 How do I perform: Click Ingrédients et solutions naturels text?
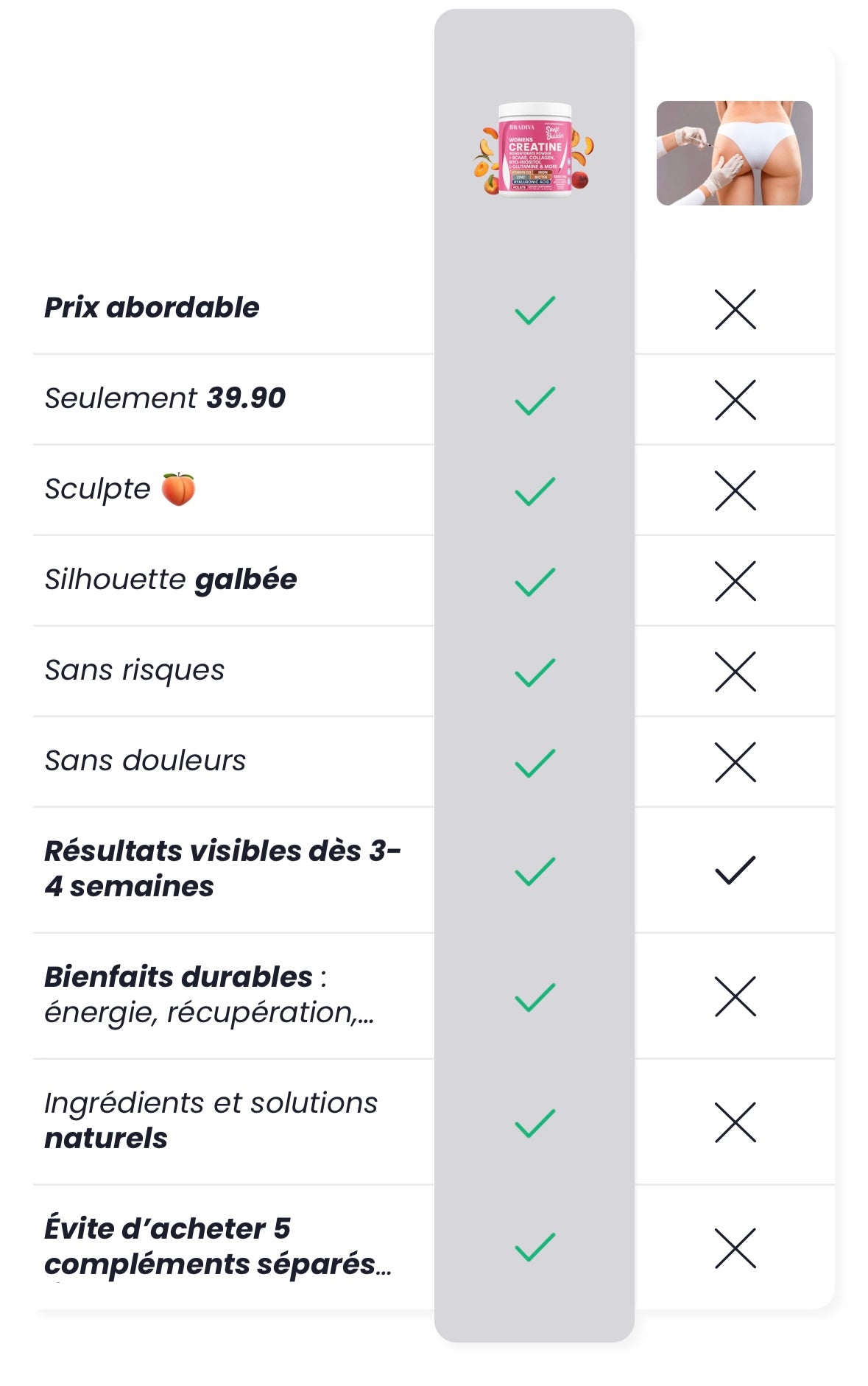(211, 1120)
